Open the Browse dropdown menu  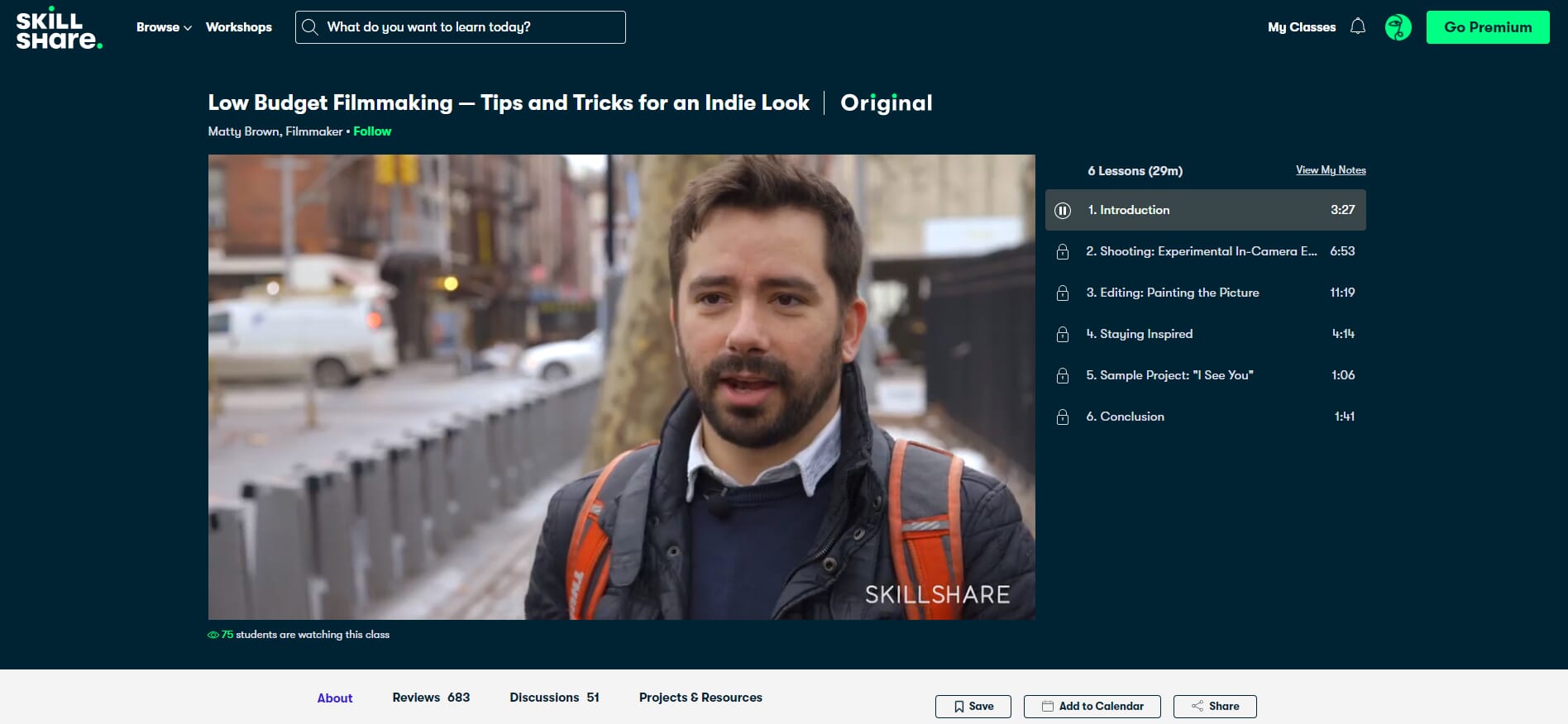coord(164,27)
